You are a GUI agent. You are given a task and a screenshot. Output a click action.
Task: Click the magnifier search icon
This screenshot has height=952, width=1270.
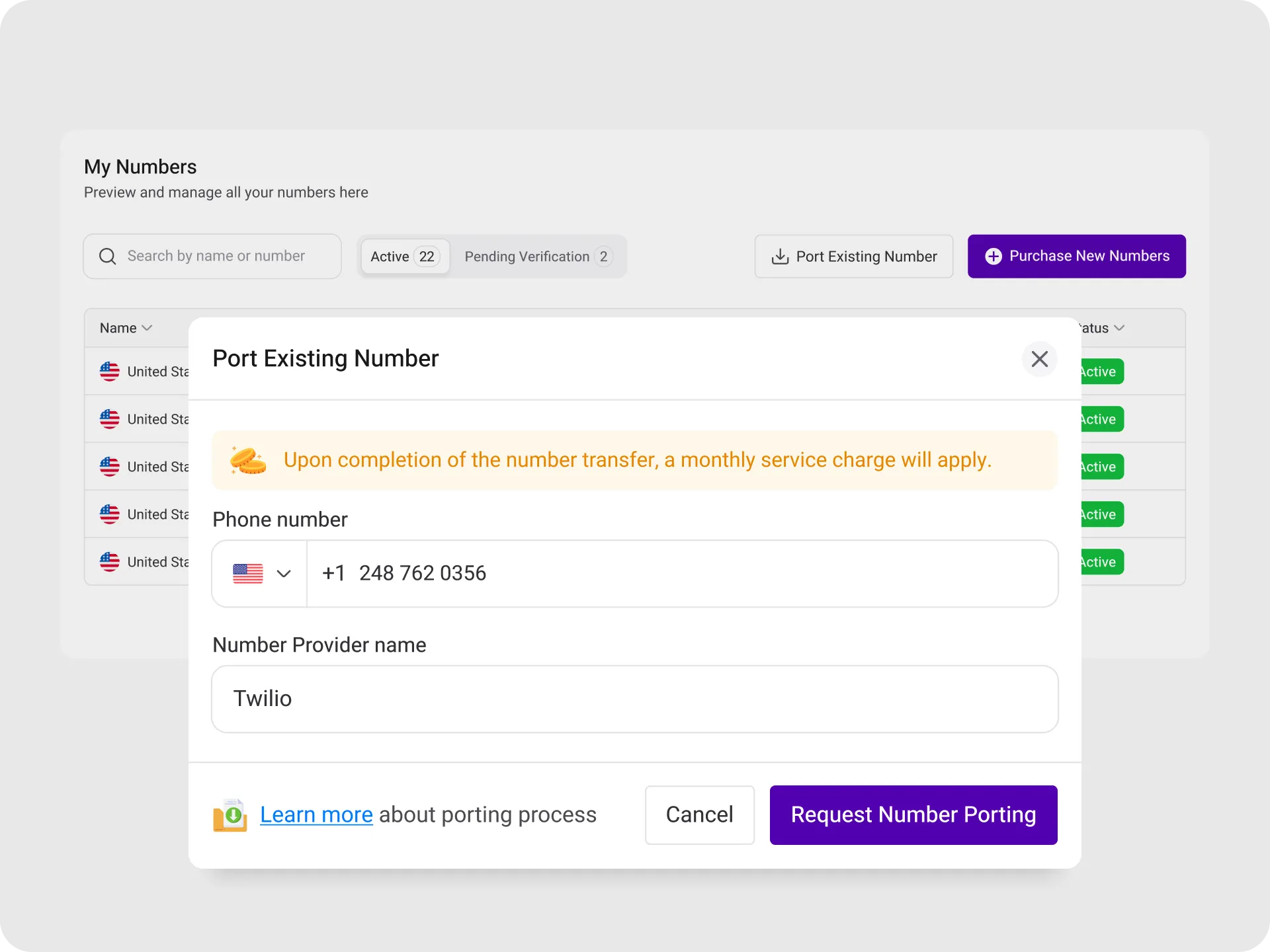[x=107, y=257]
